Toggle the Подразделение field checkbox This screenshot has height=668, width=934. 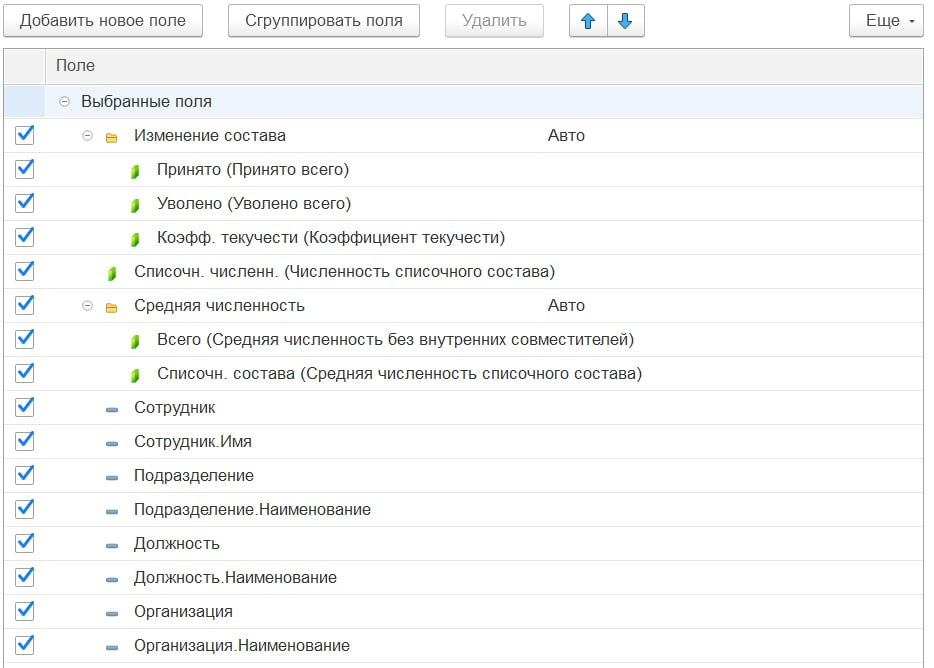25,475
